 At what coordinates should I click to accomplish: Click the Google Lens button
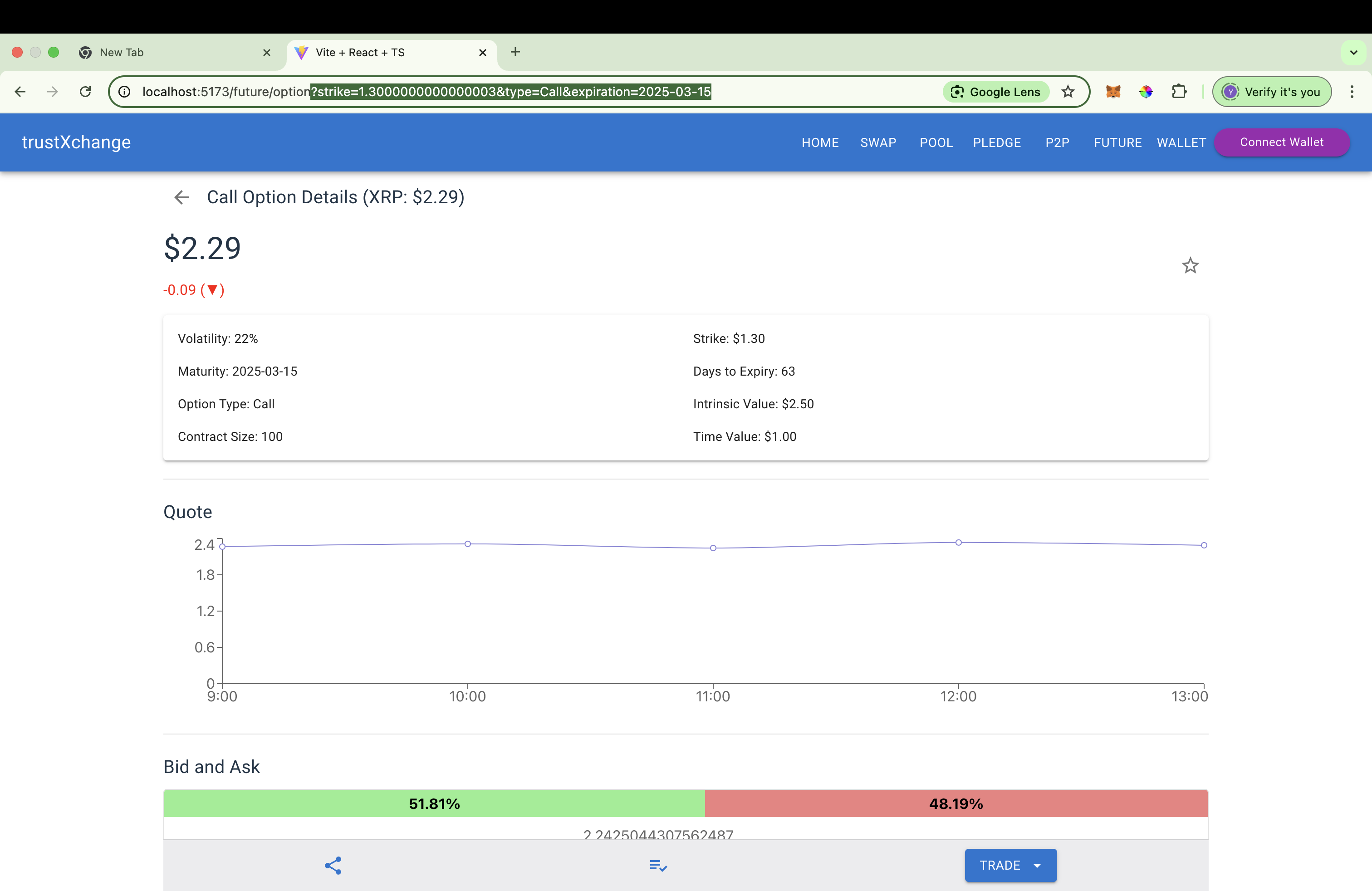pyautogui.click(x=995, y=92)
